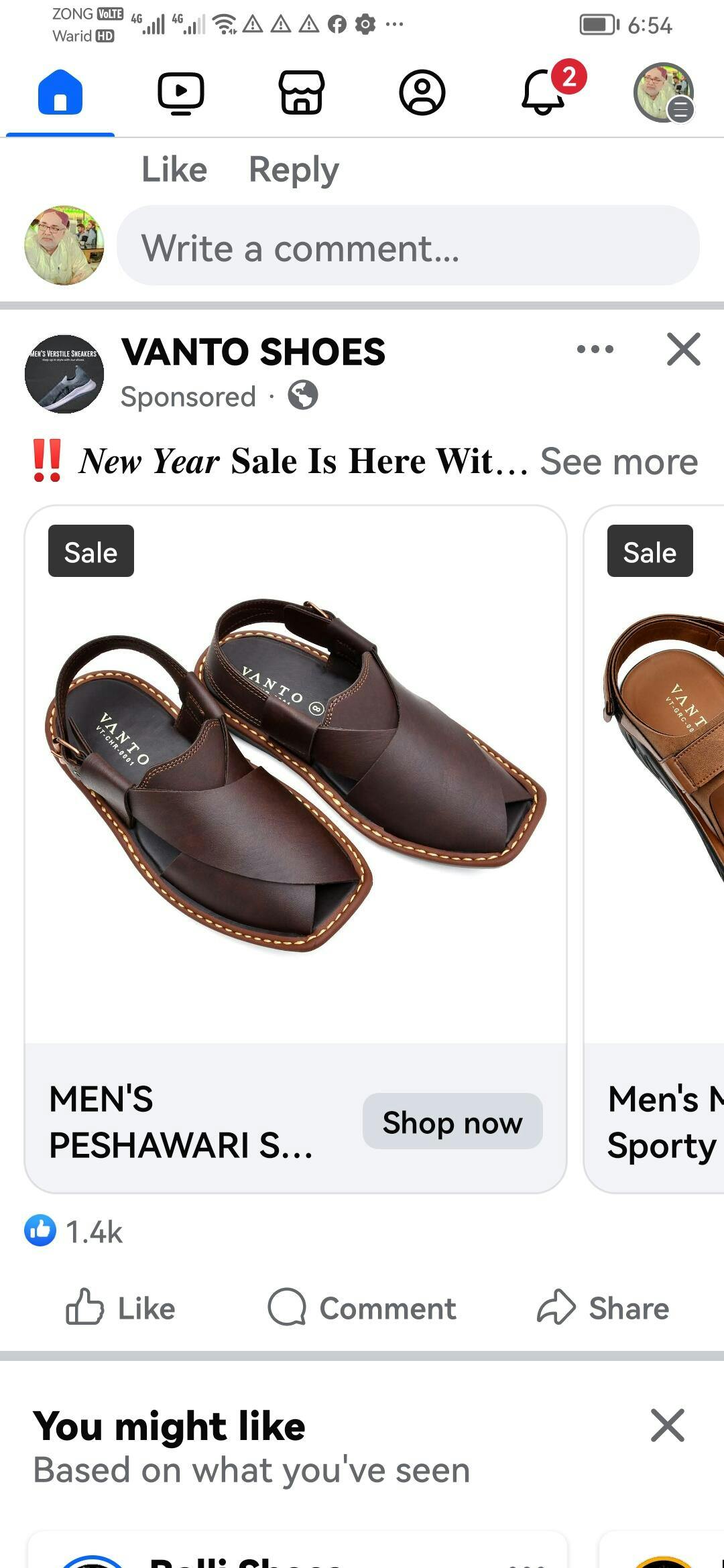Open the brown Peshawari sandals product image
The width and height of the screenshot is (724, 1568).
296,774
